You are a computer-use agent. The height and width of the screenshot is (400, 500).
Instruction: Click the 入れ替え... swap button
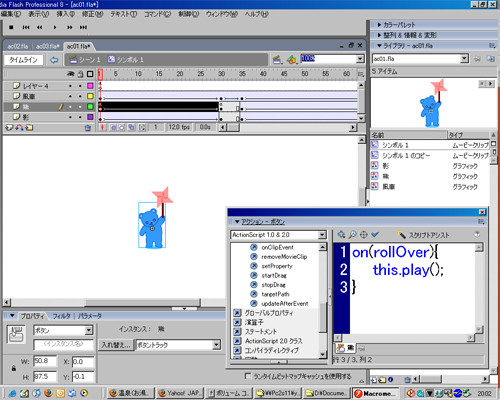(x=116, y=345)
